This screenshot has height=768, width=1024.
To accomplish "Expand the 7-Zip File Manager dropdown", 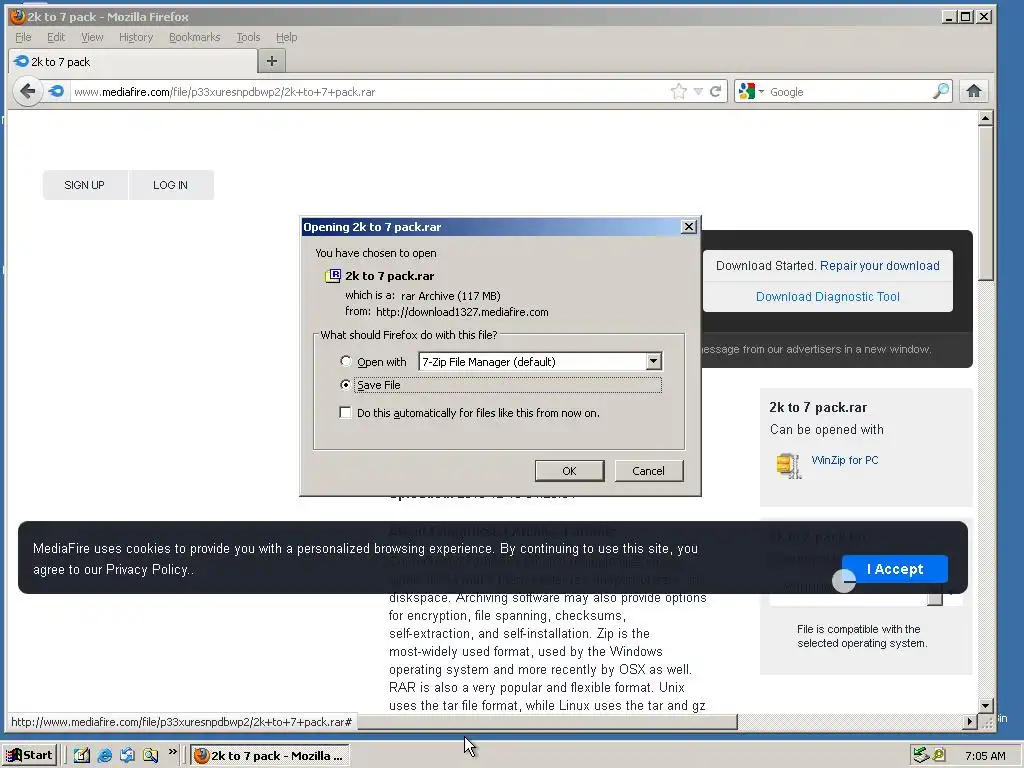I will 654,361.
